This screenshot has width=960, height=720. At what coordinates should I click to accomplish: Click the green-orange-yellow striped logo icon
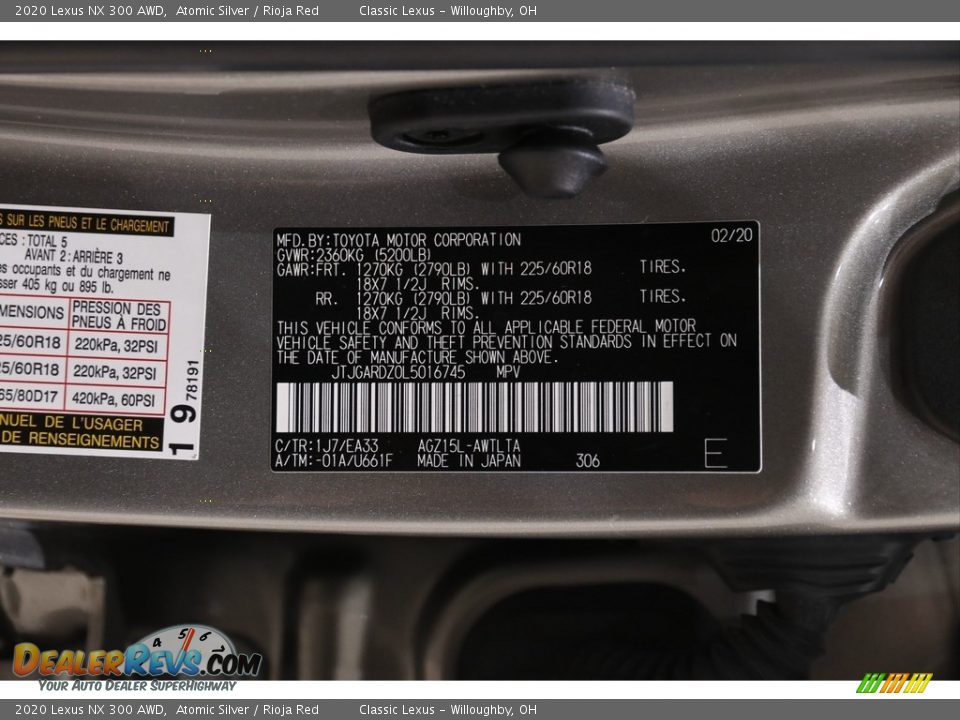pyautogui.click(x=894, y=683)
